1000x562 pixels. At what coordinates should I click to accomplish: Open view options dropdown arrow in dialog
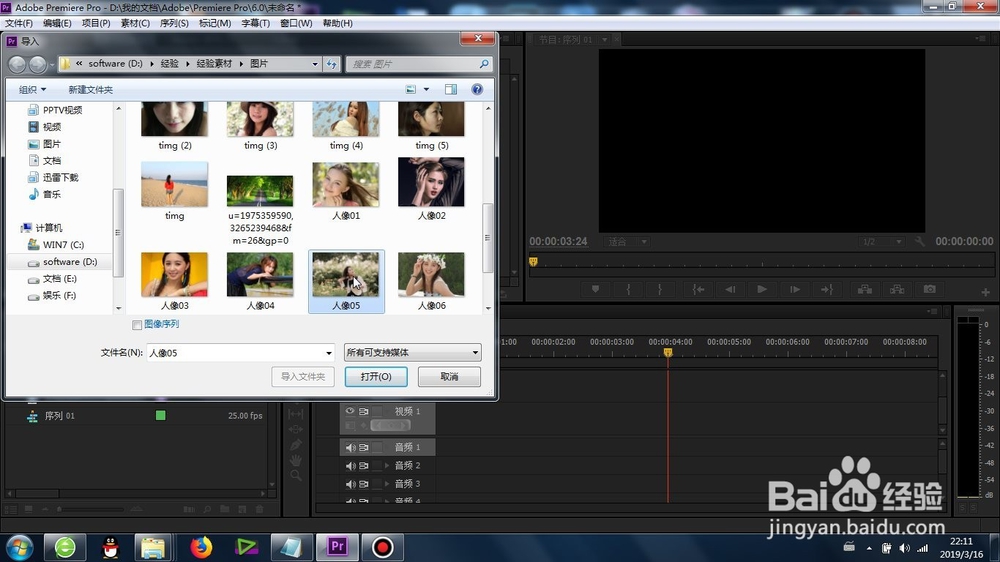pos(427,89)
